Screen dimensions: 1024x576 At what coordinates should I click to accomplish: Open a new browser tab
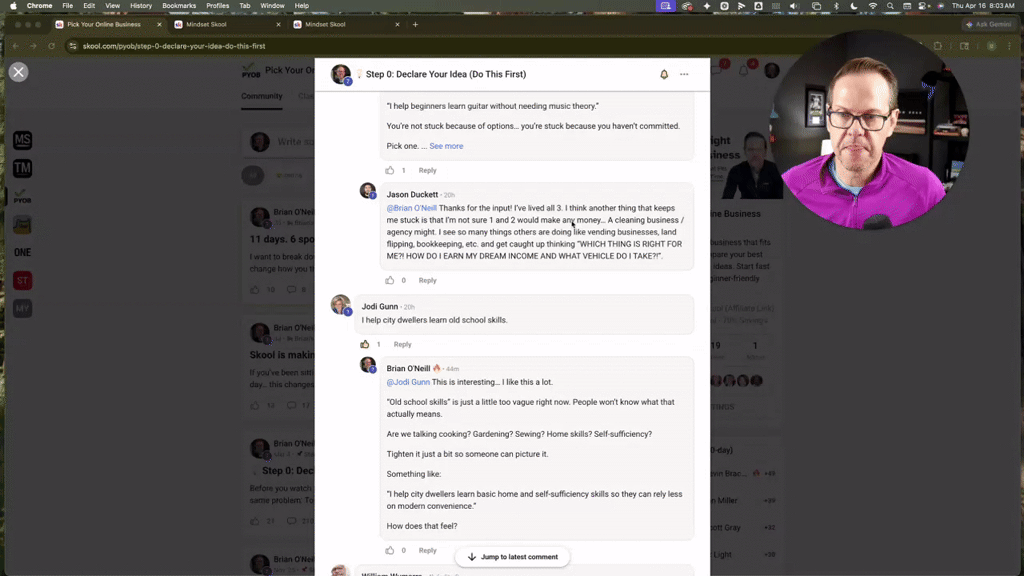(x=415, y=25)
